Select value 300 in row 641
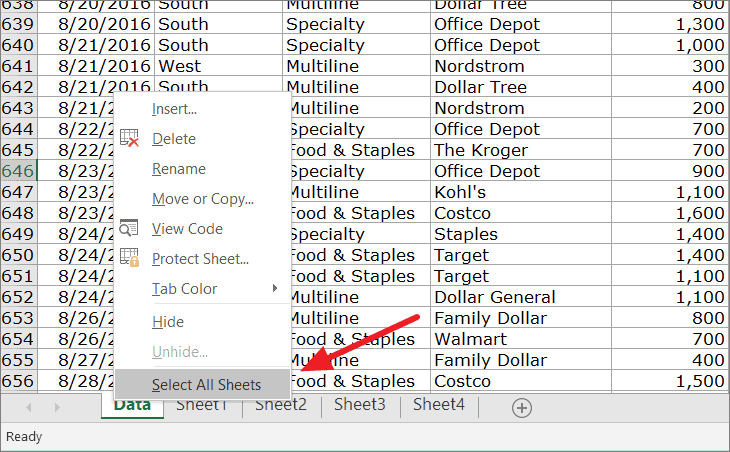730x452 pixels. (x=670, y=66)
